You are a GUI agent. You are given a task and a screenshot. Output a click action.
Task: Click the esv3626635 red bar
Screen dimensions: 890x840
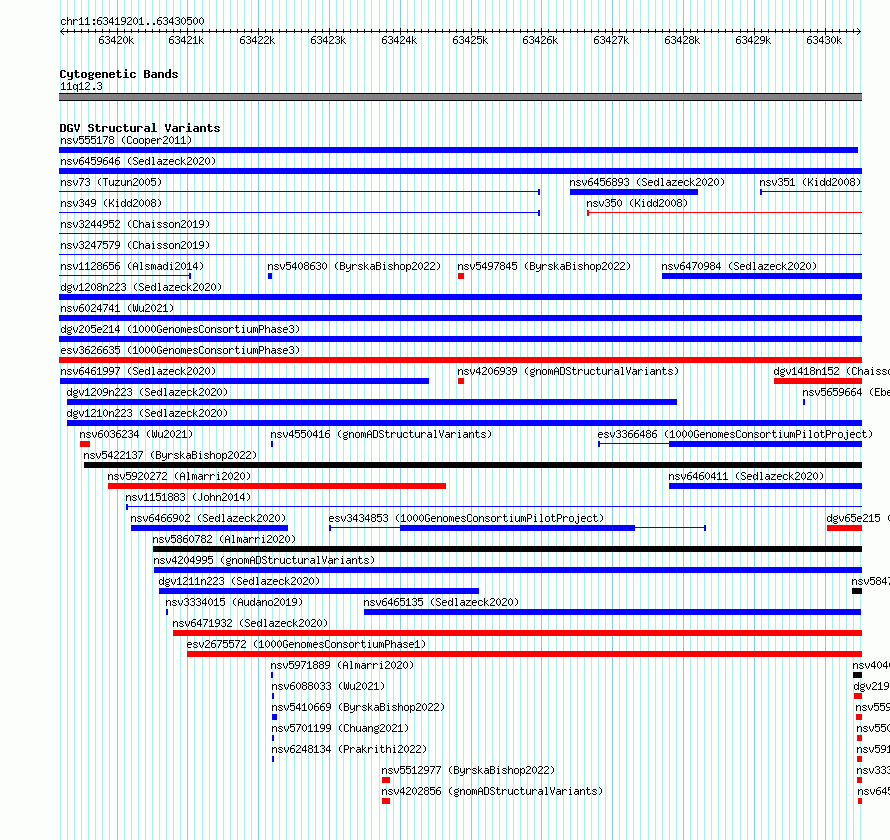[460, 360]
